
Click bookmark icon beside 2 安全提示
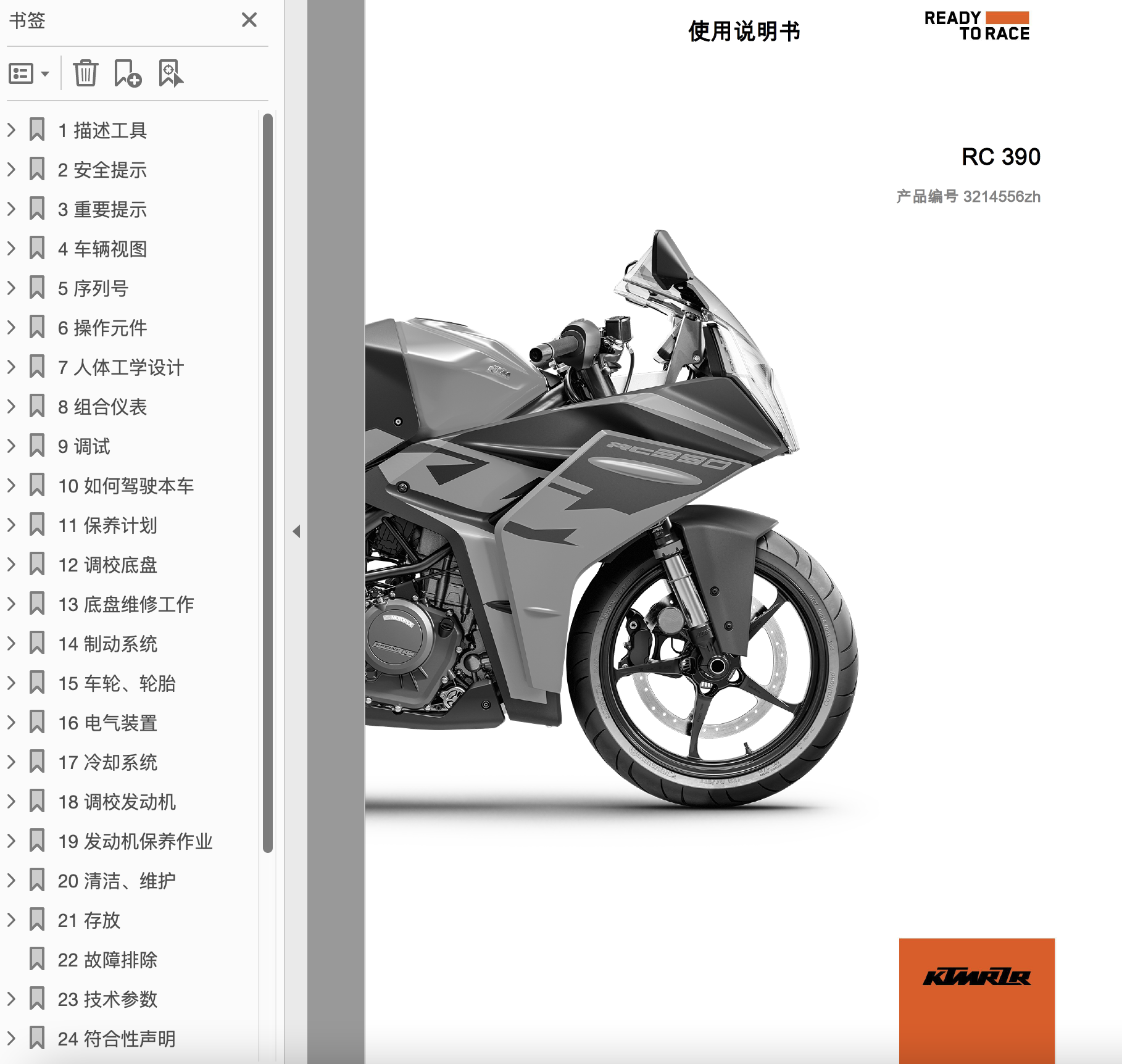(x=37, y=169)
